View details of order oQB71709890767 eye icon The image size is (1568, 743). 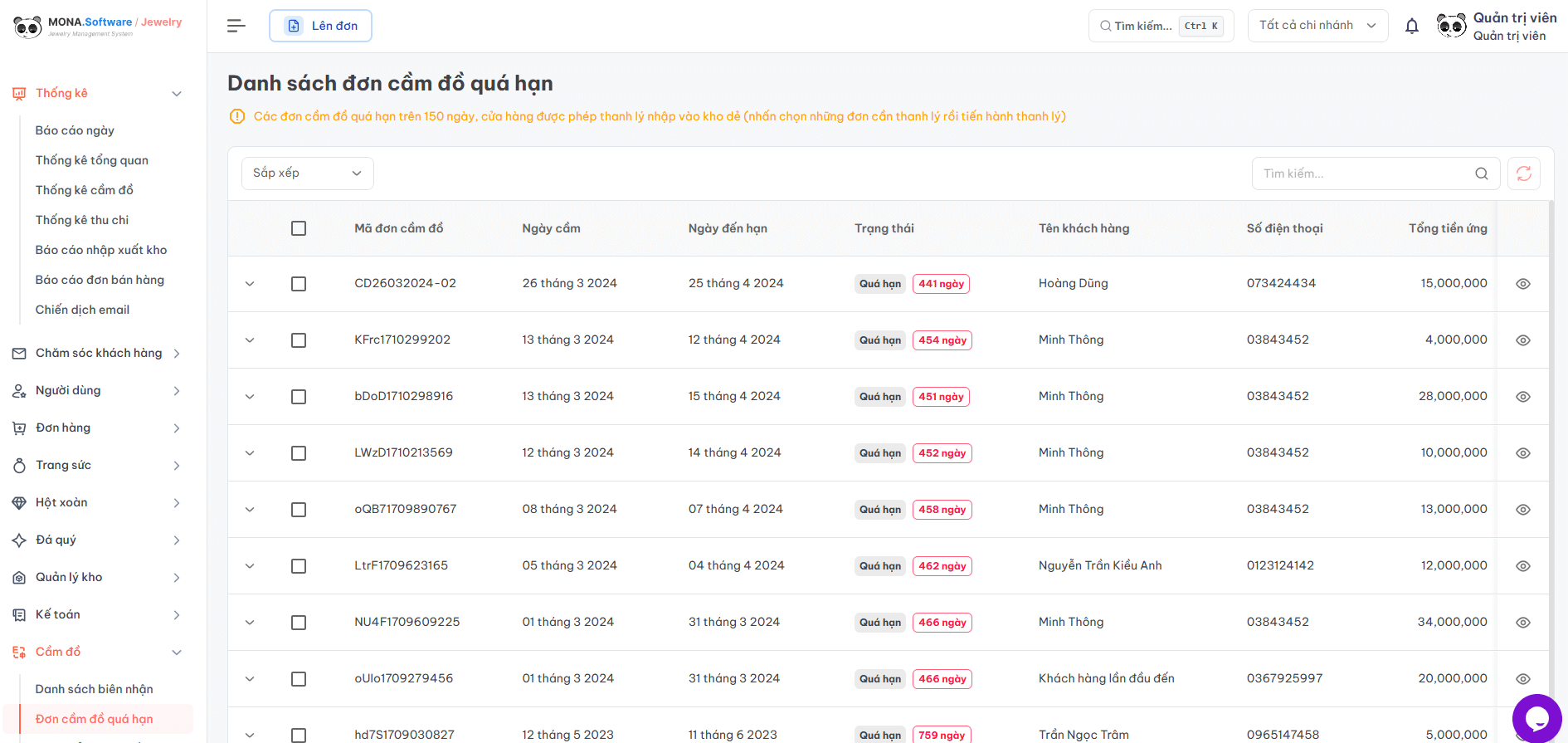(1523, 510)
